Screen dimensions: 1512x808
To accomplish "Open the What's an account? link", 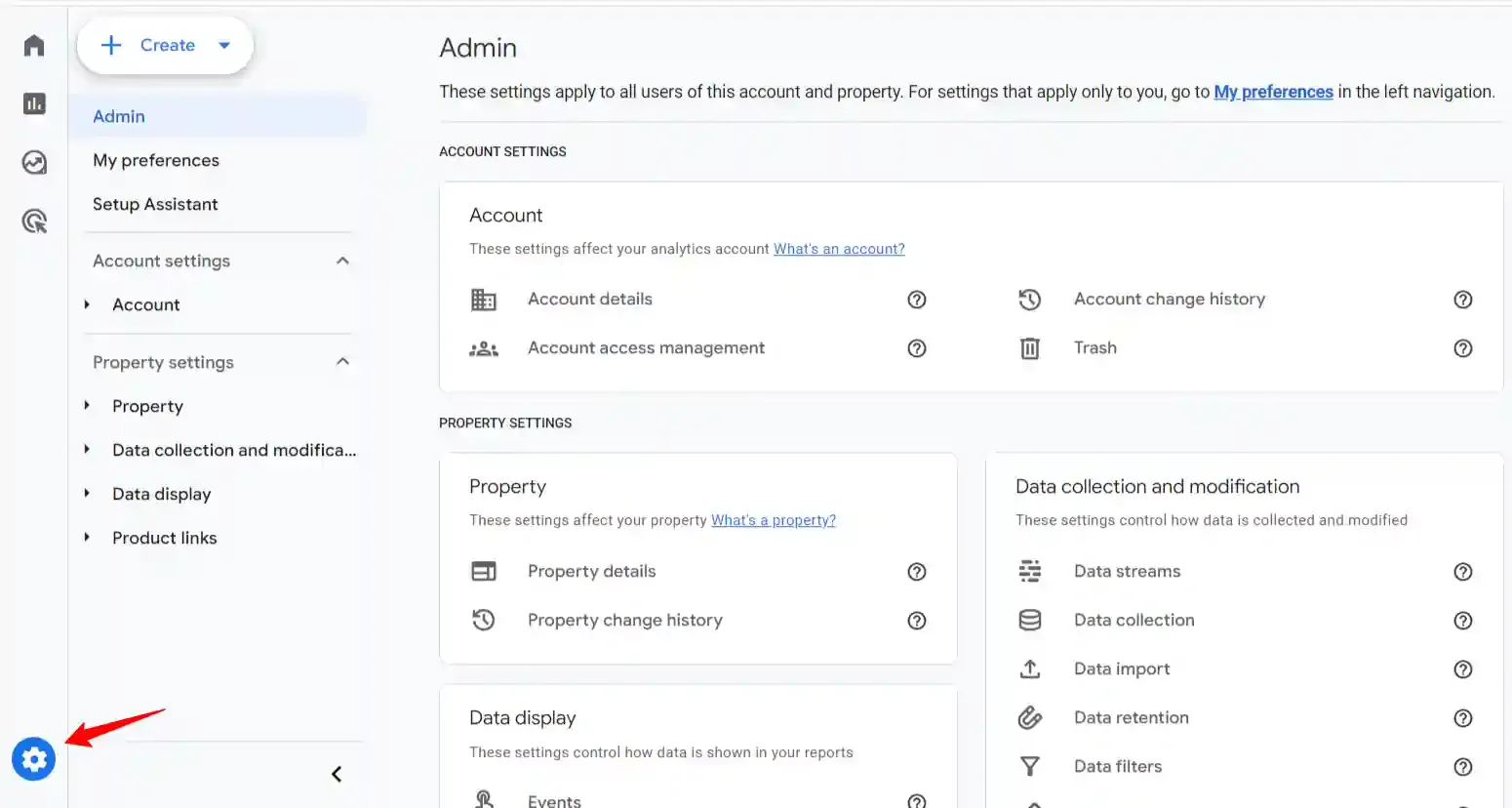I will pyautogui.click(x=839, y=249).
